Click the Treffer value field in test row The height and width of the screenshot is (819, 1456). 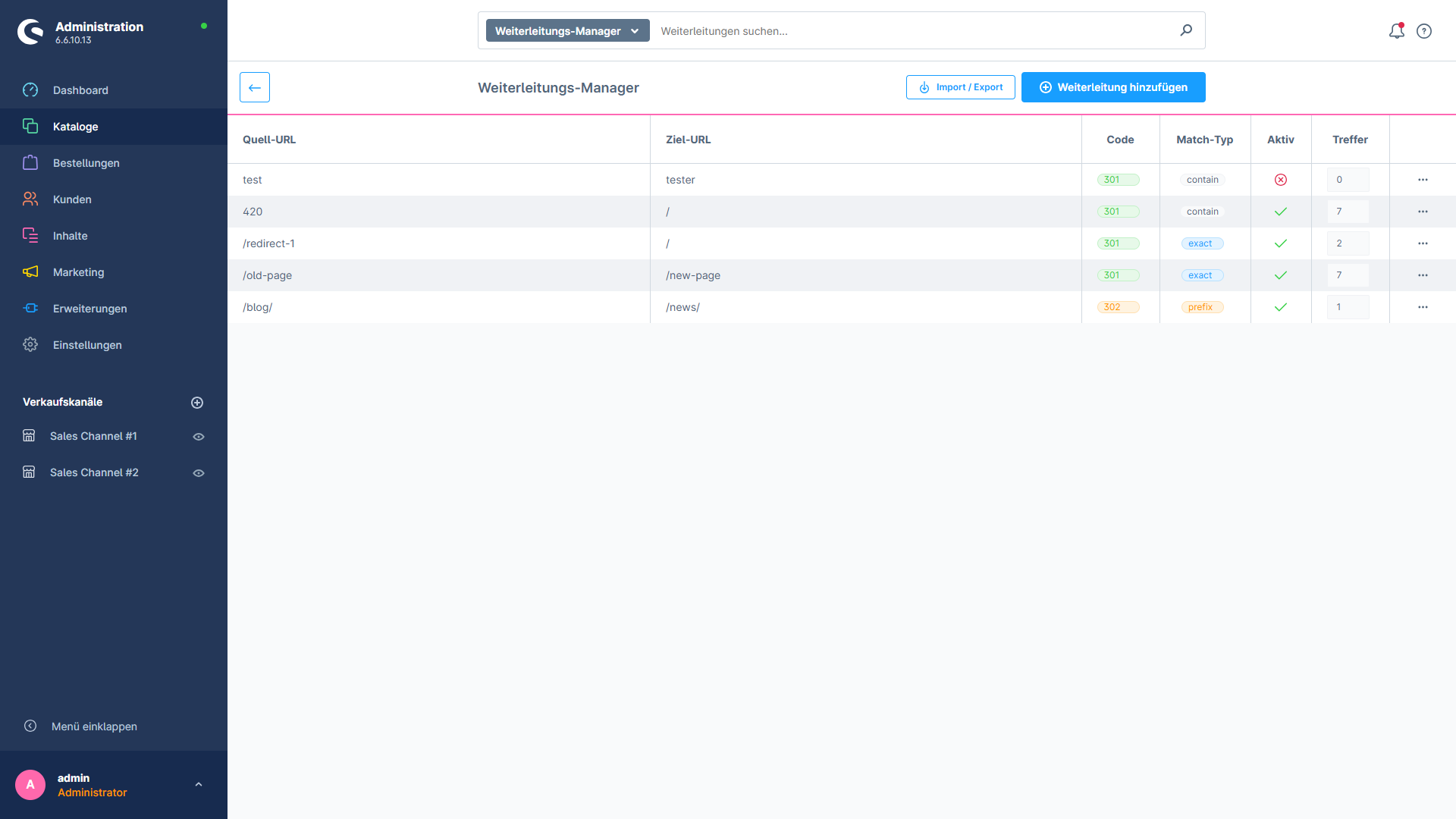[1348, 180]
